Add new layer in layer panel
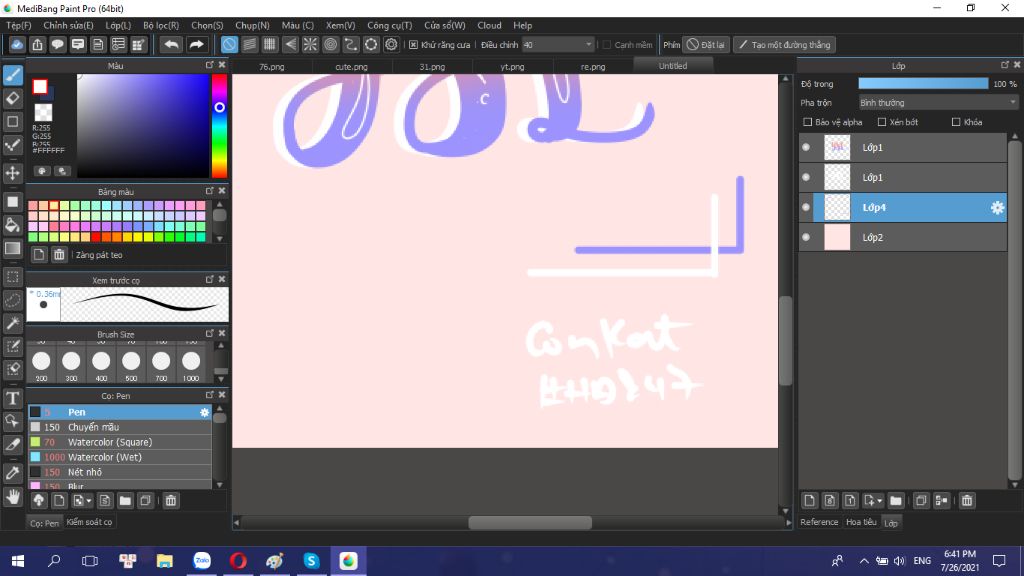This screenshot has height=576, width=1024. [810, 501]
